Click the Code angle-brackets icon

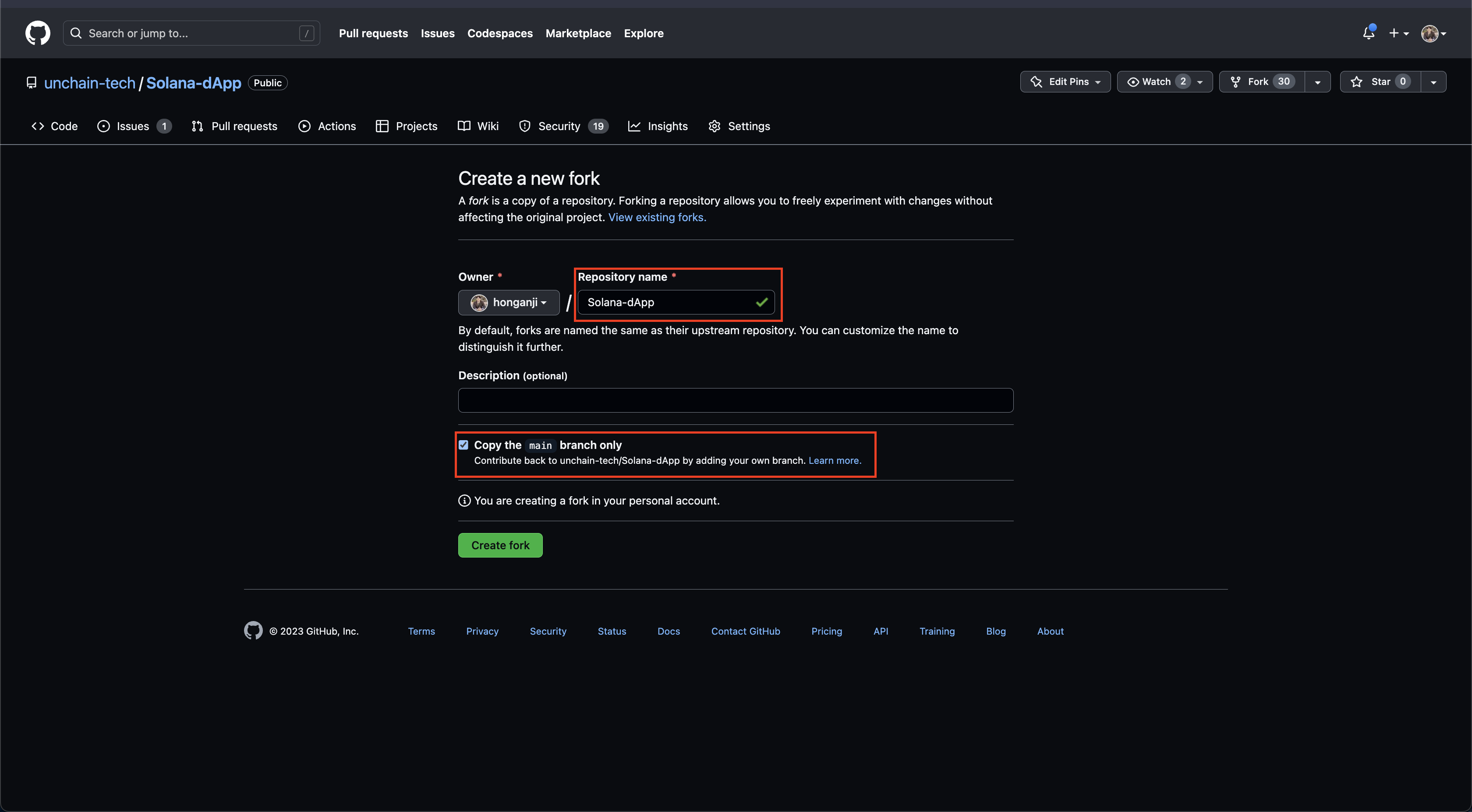pyautogui.click(x=38, y=126)
